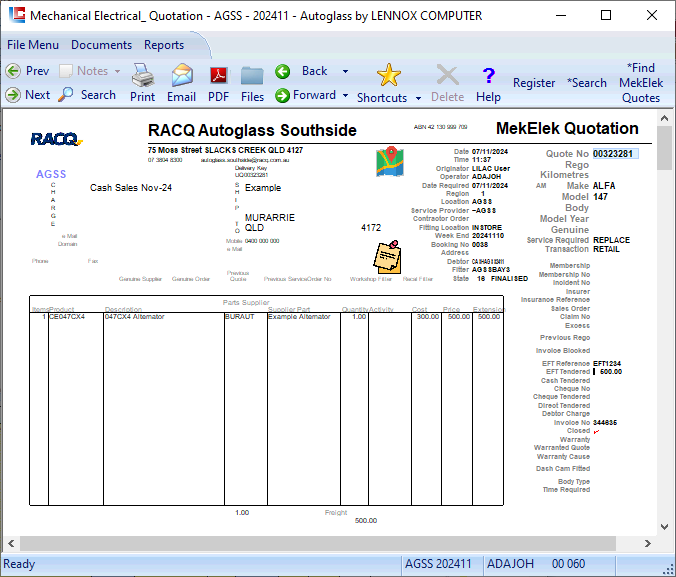This screenshot has height=577, width=676.
Task: Toggle the Closed checkmark
Action: coord(596,431)
